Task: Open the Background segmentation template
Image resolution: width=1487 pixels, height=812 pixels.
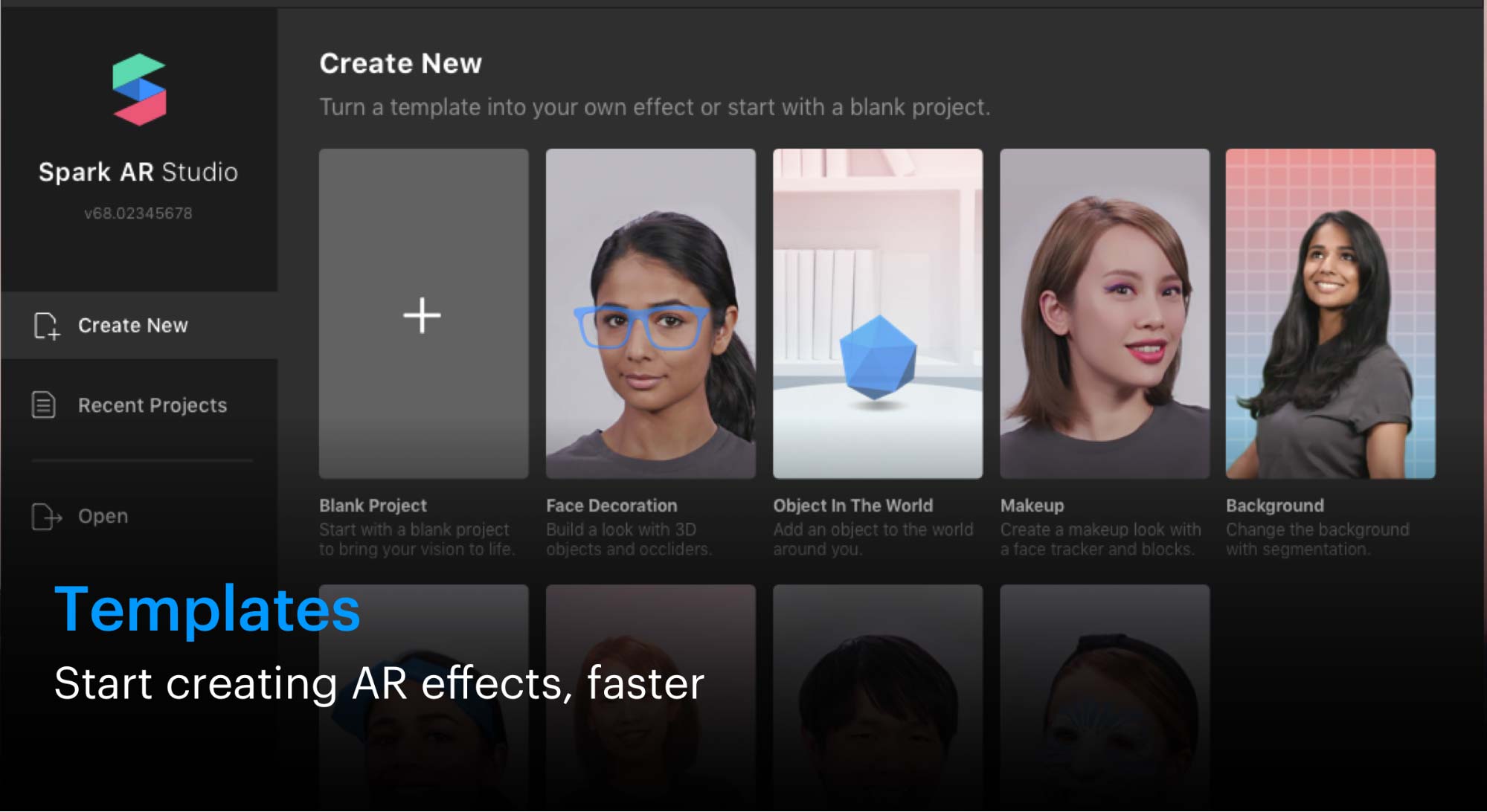Action: tap(1330, 313)
